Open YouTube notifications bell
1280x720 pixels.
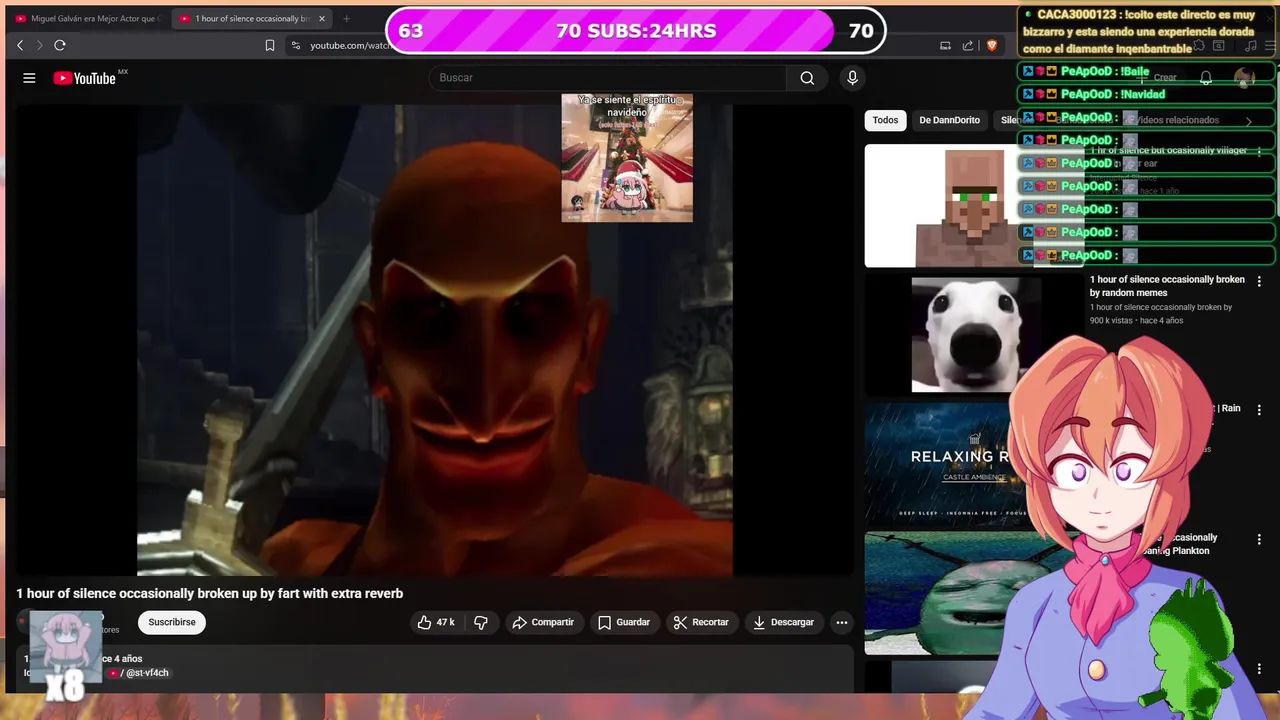click(1206, 78)
